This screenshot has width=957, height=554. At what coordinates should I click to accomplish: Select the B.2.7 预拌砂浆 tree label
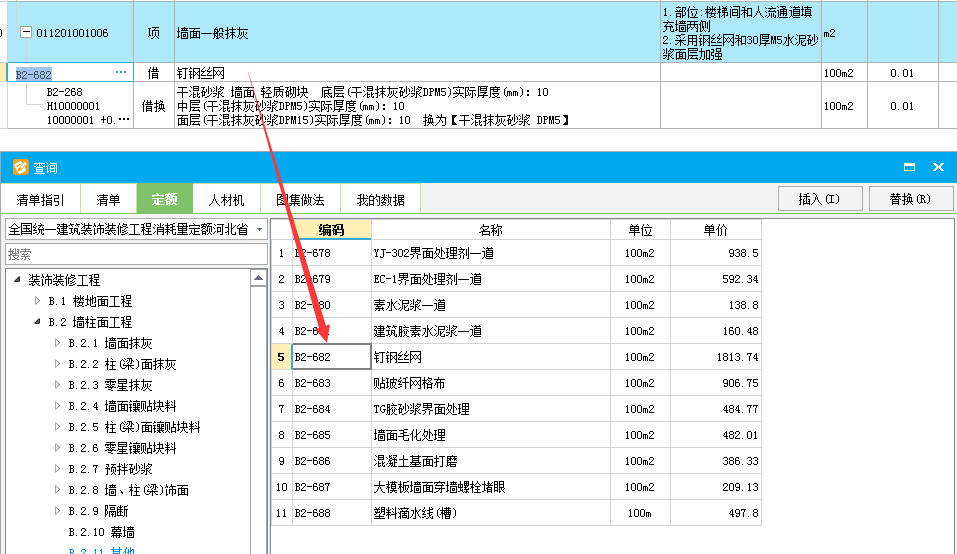(x=110, y=469)
